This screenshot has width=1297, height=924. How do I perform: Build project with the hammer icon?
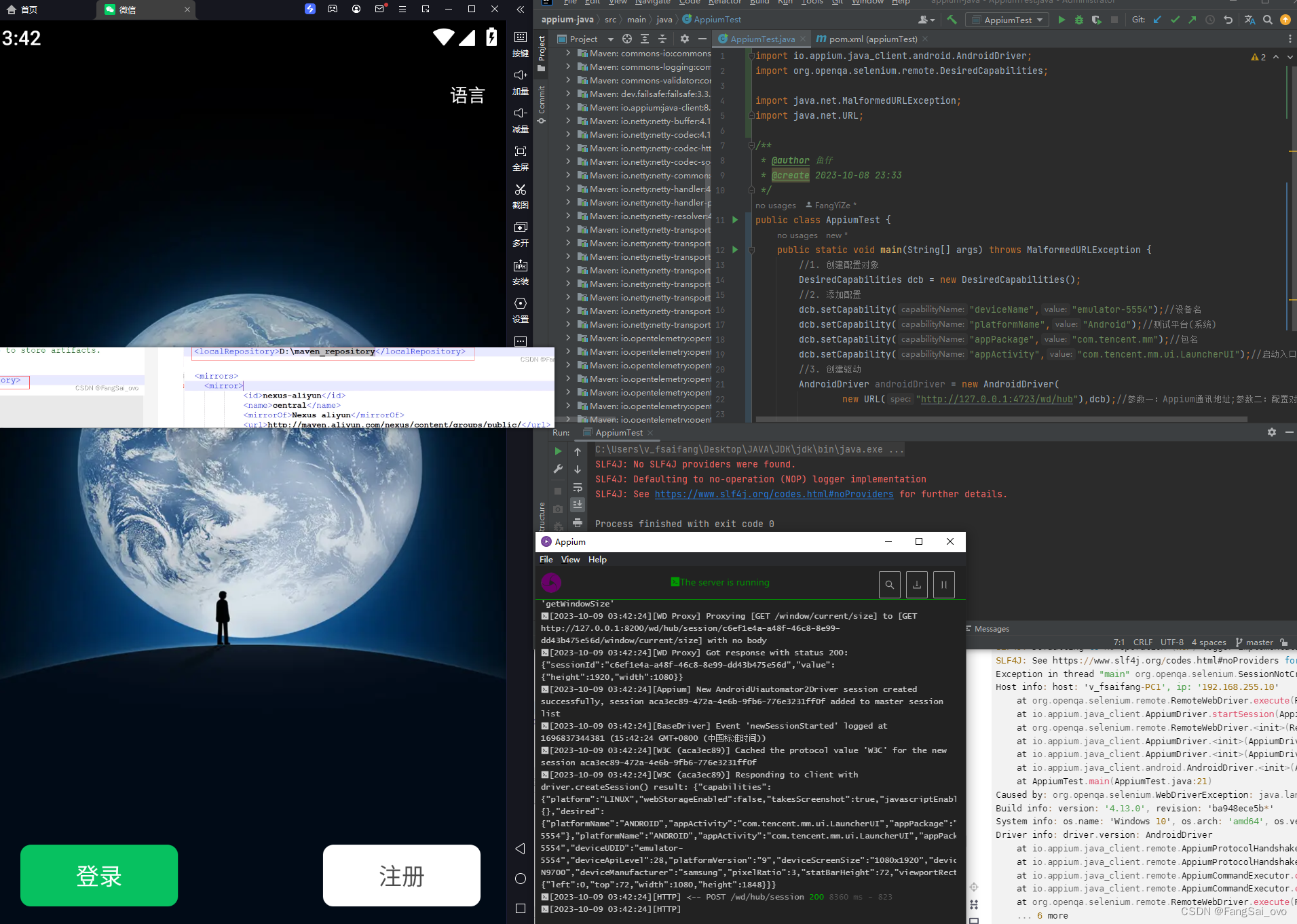click(952, 20)
